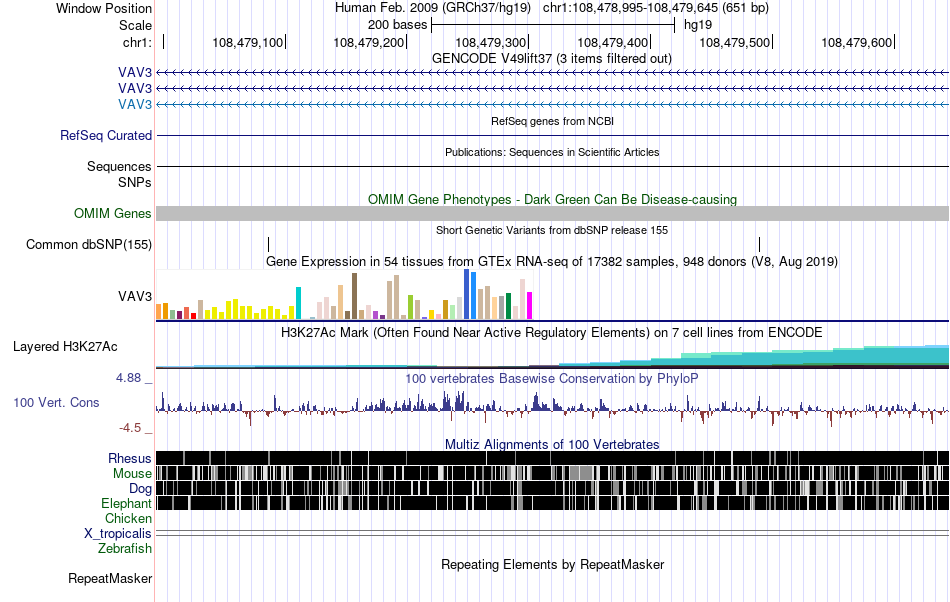Click the 100 Vert. Cons label
The height and width of the screenshot is (602, 950).
pyautogui.click(x=56, y=402)
